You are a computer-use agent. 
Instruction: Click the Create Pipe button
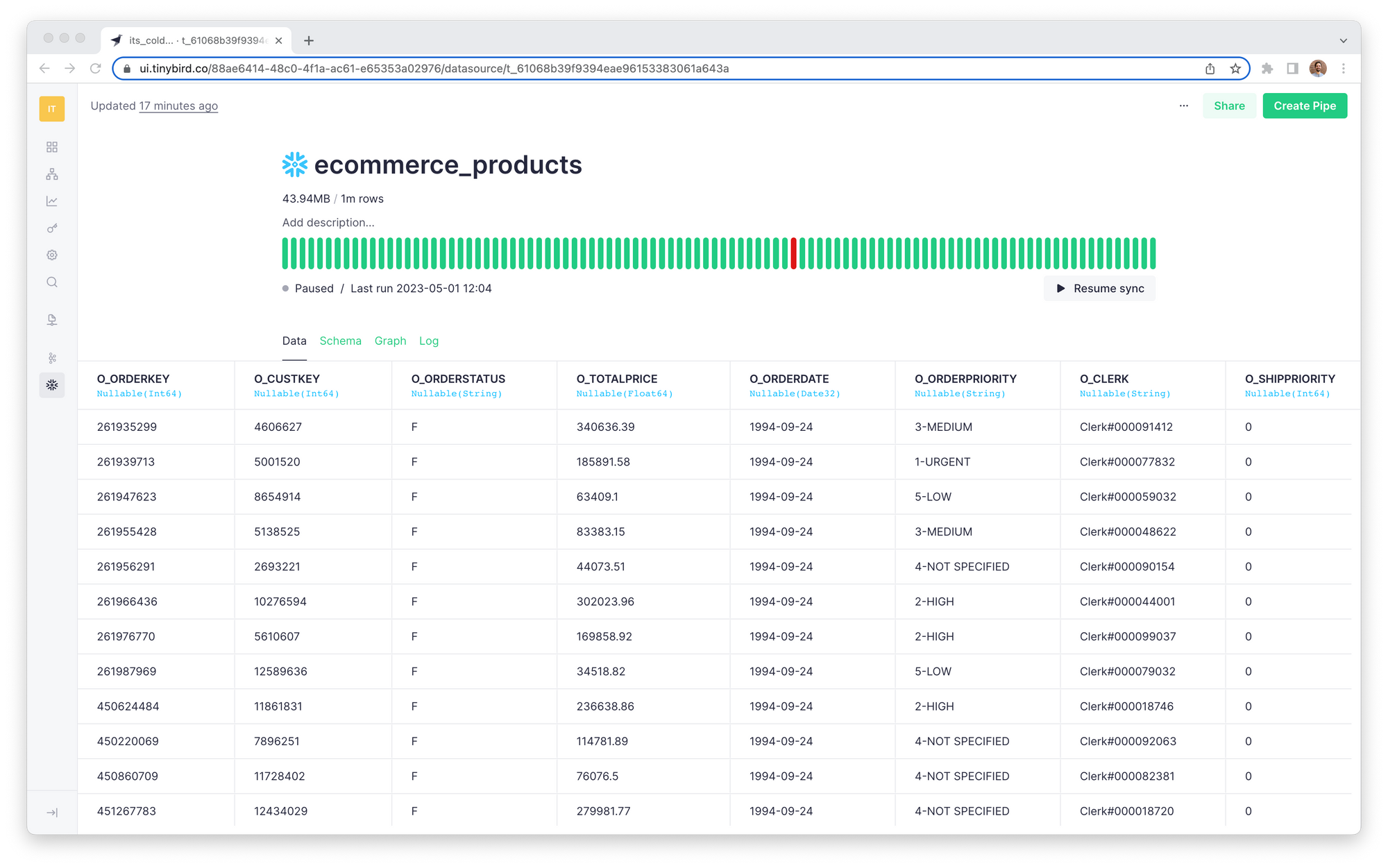pos(1304,106)
